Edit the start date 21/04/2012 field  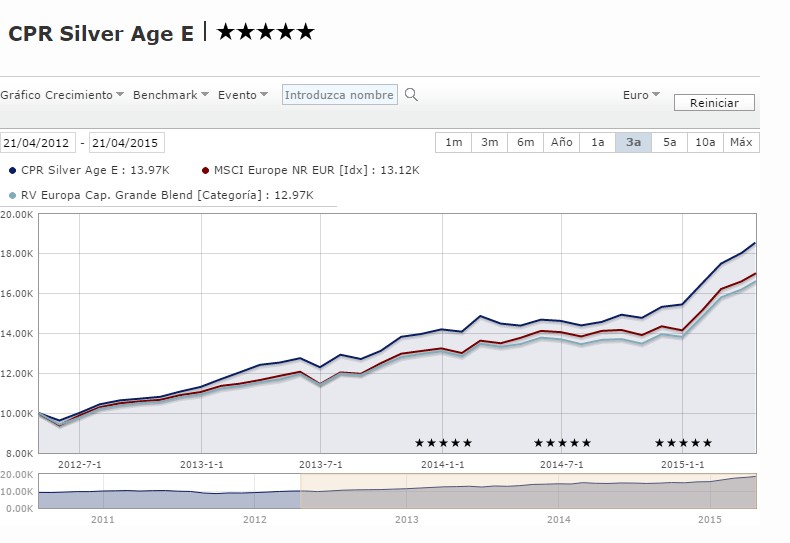(x=37, y=143)
